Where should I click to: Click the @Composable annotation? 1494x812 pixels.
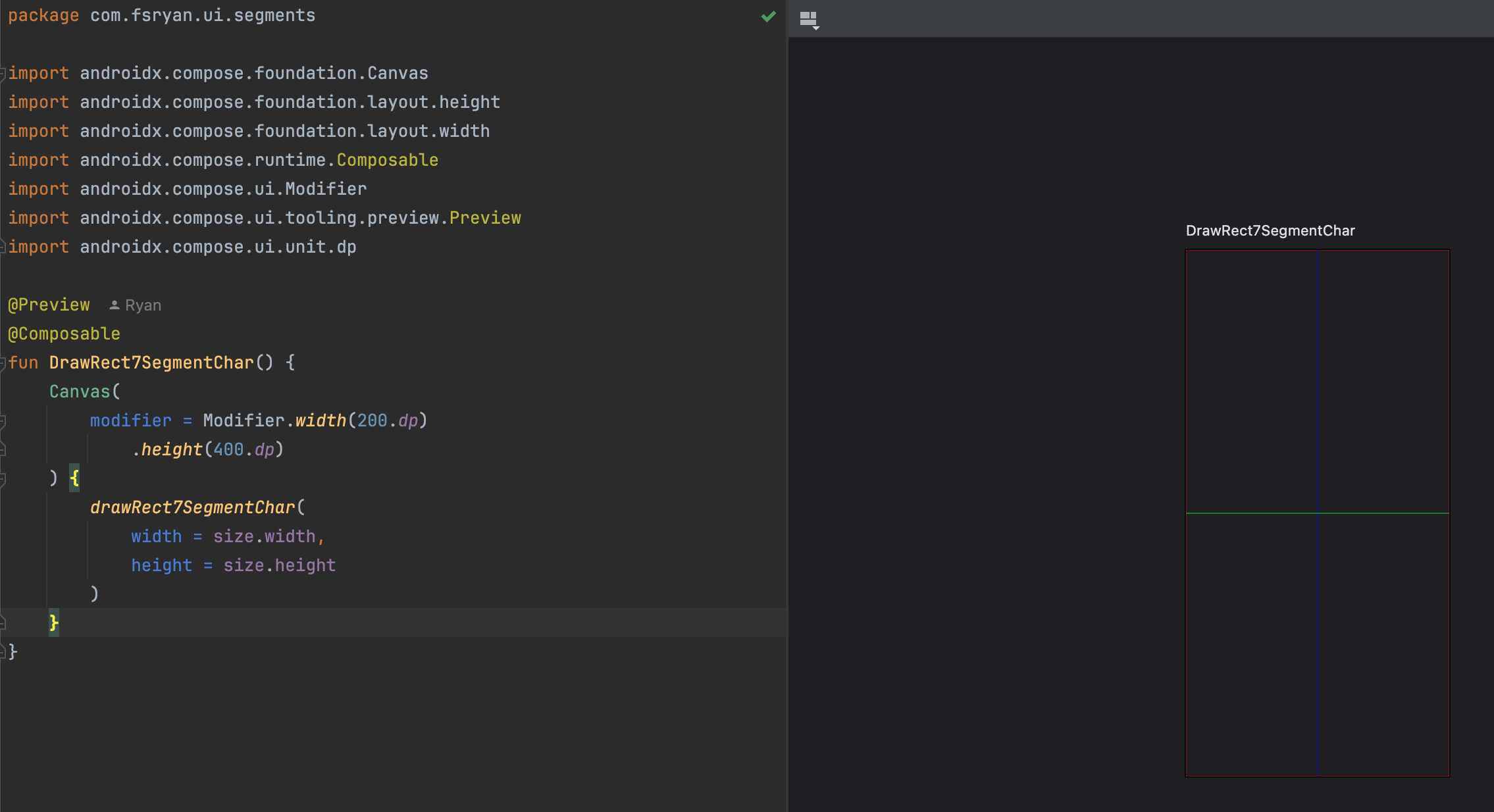click(64, 334)
